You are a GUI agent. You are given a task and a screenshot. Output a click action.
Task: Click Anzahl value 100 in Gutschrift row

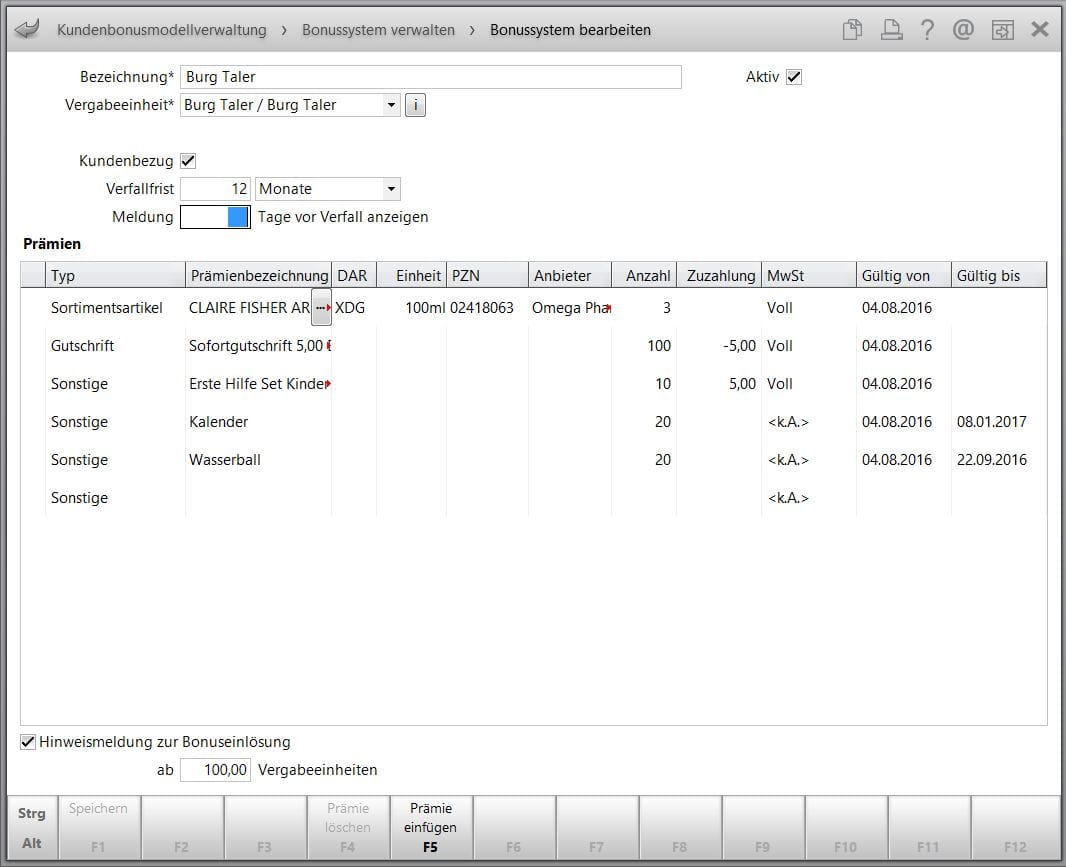coord(659,346)
